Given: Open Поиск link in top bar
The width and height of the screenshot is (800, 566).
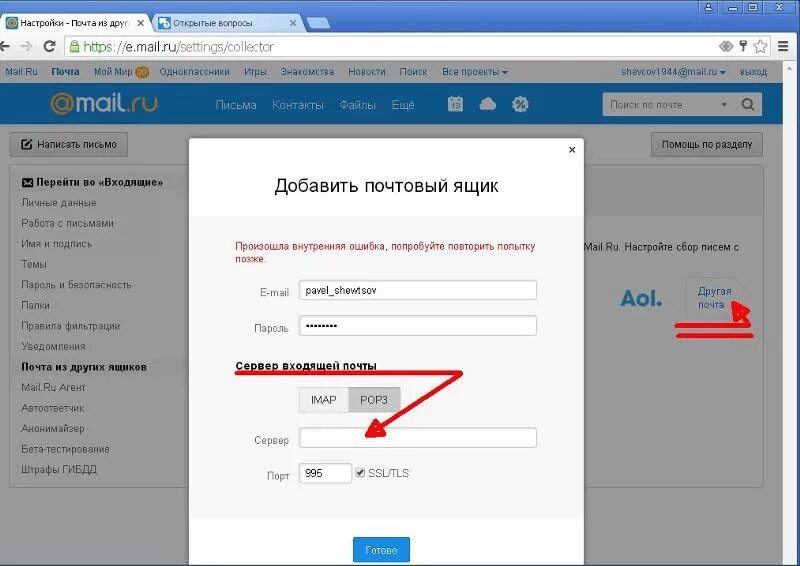Looking at the screenshot, I should pos(413,72).
